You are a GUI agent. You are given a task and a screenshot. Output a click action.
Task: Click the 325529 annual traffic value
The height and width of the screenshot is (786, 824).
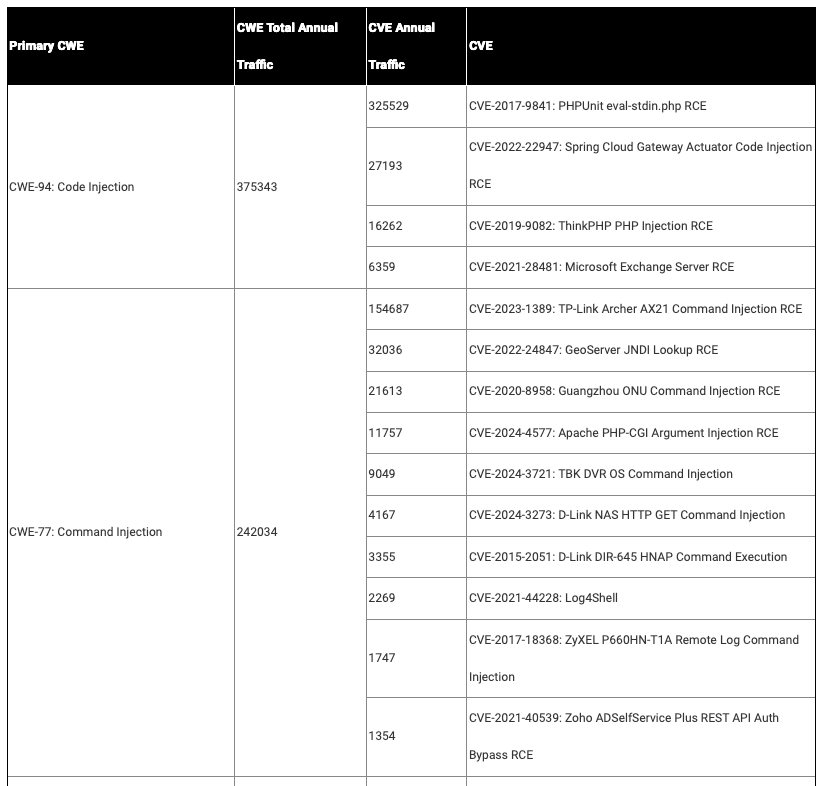pos(388,106)
